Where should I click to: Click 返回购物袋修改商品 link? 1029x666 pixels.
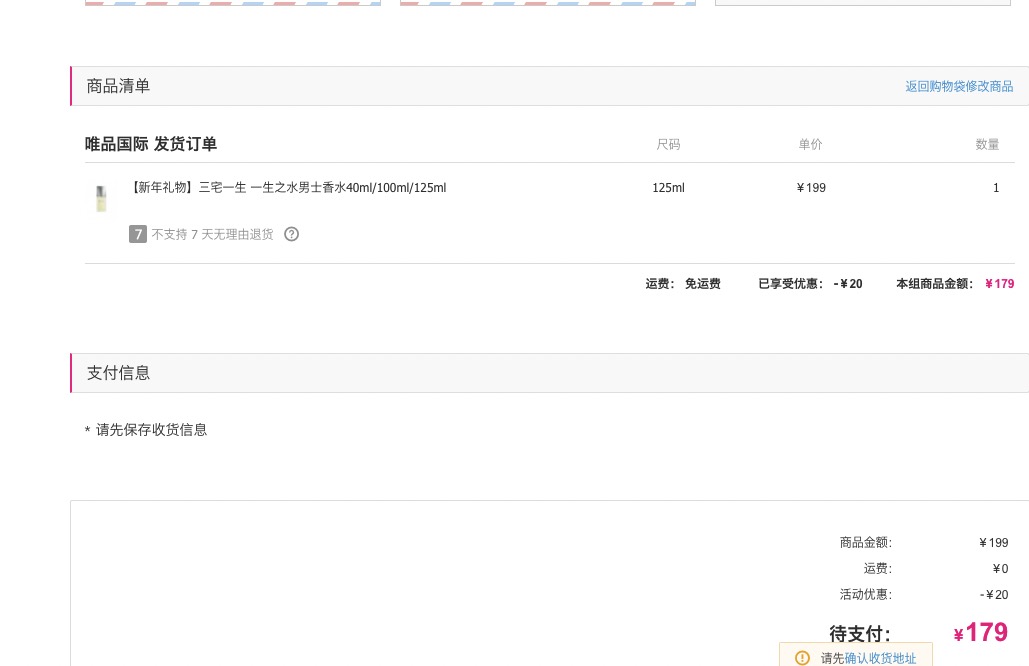click(959, 86)
